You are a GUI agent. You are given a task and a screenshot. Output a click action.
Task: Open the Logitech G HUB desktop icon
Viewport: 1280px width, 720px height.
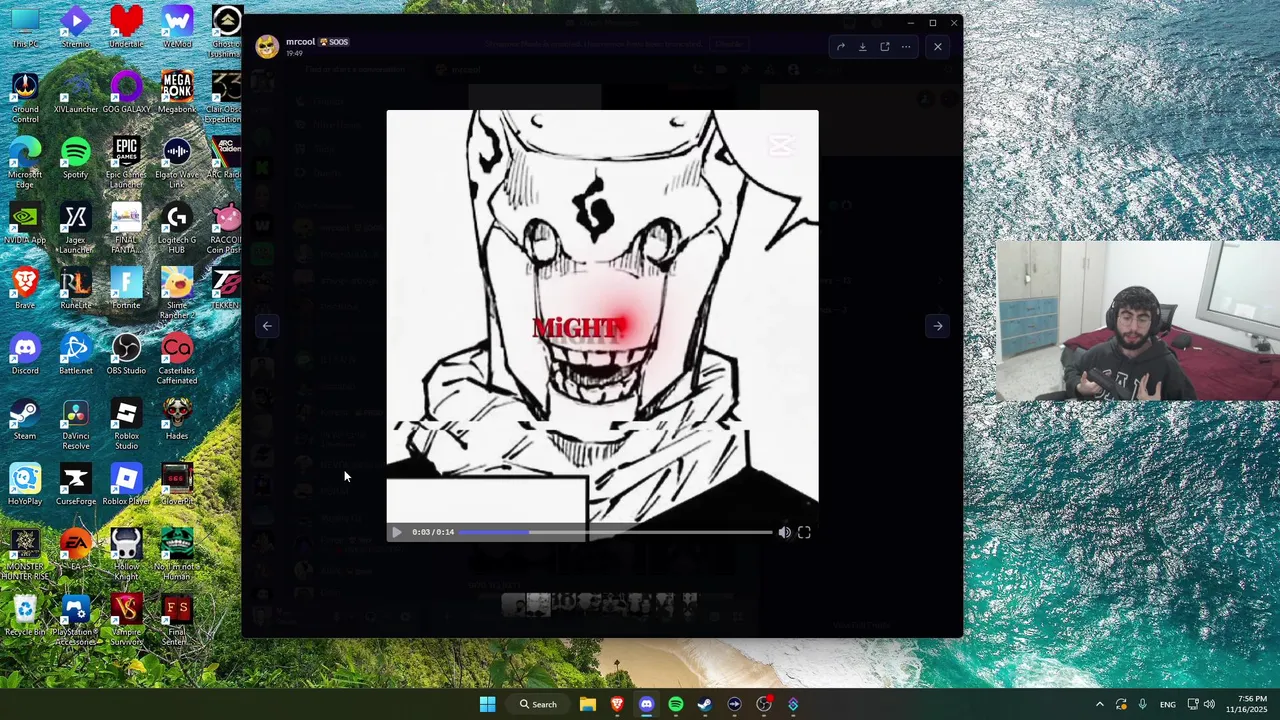click(x=177, y=228)
